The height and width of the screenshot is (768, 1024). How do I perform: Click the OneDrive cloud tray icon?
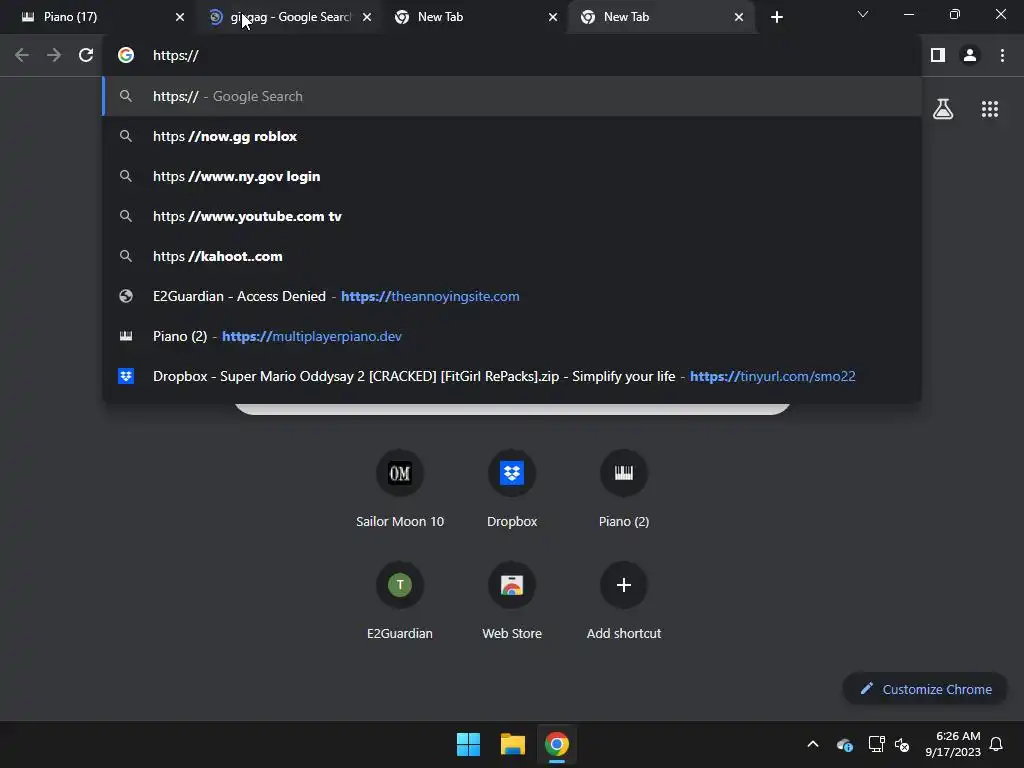(844, 744)
